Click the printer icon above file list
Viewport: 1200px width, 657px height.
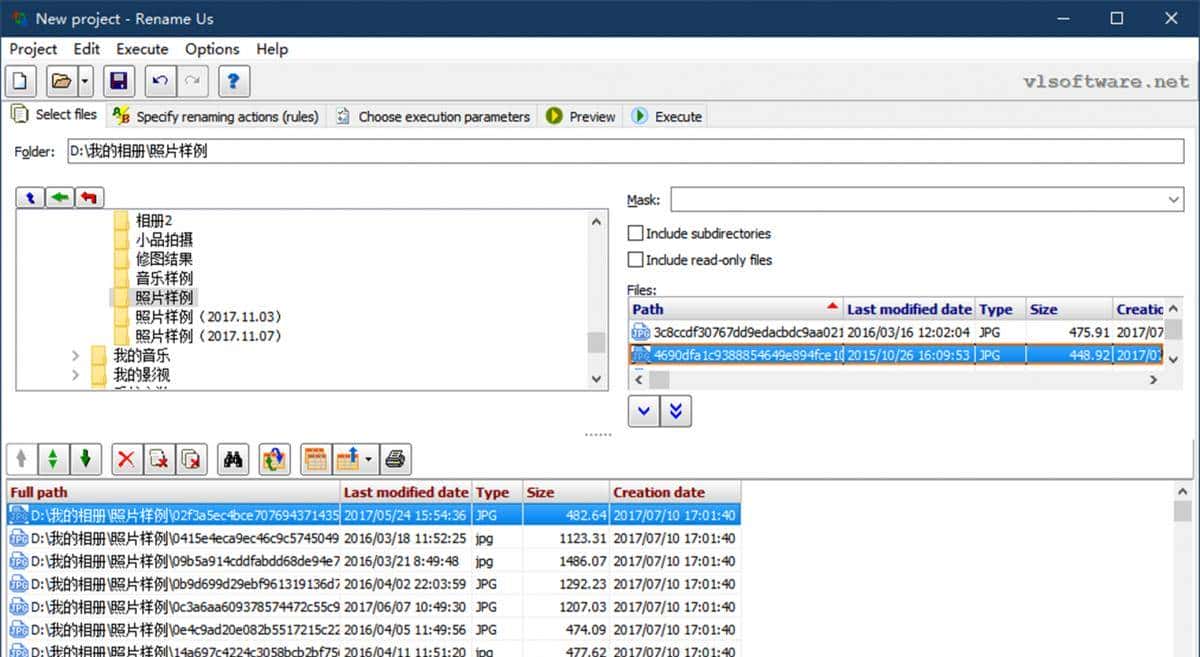pos(395,459)
